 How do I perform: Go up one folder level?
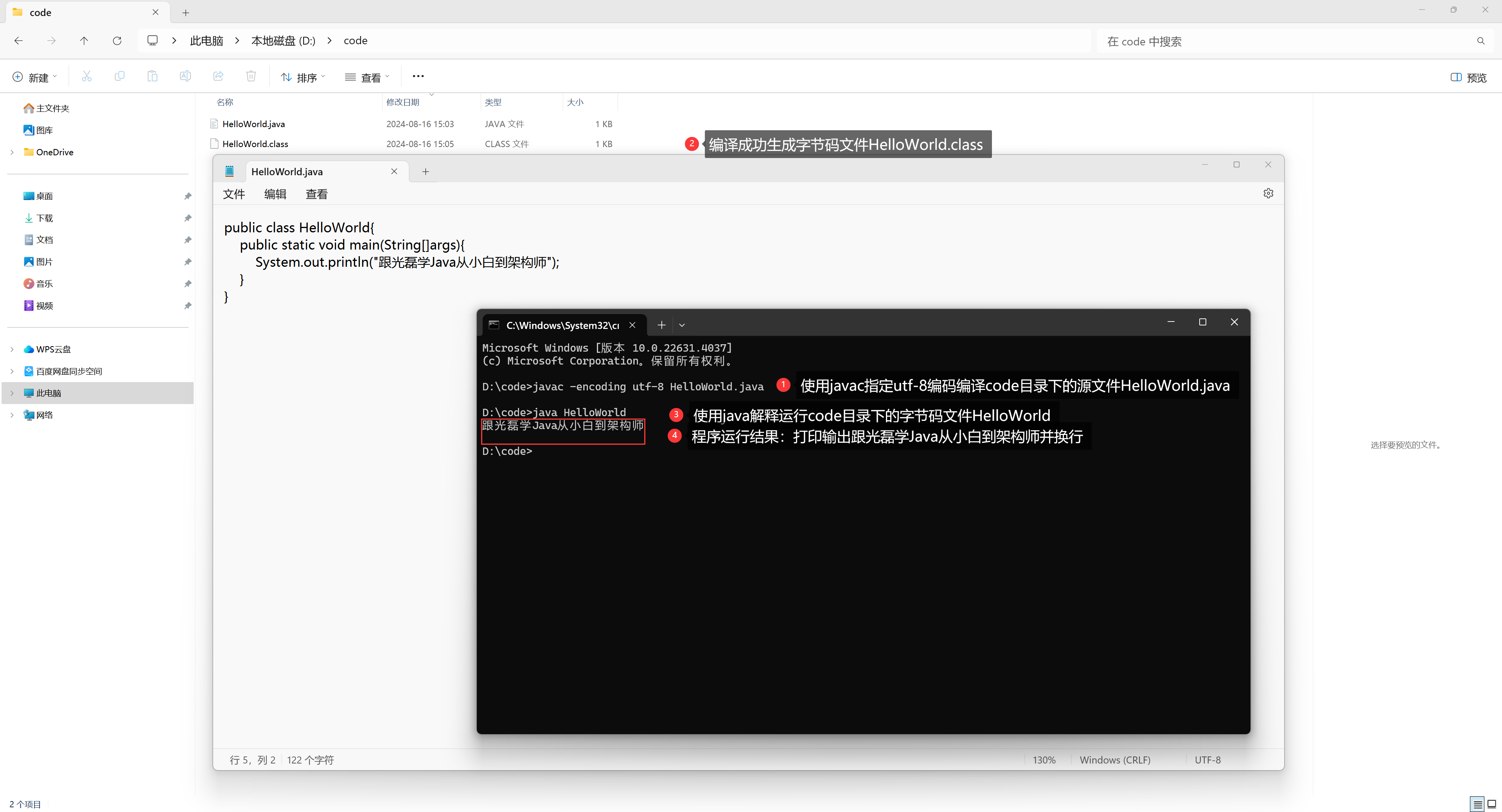[84, 41]
